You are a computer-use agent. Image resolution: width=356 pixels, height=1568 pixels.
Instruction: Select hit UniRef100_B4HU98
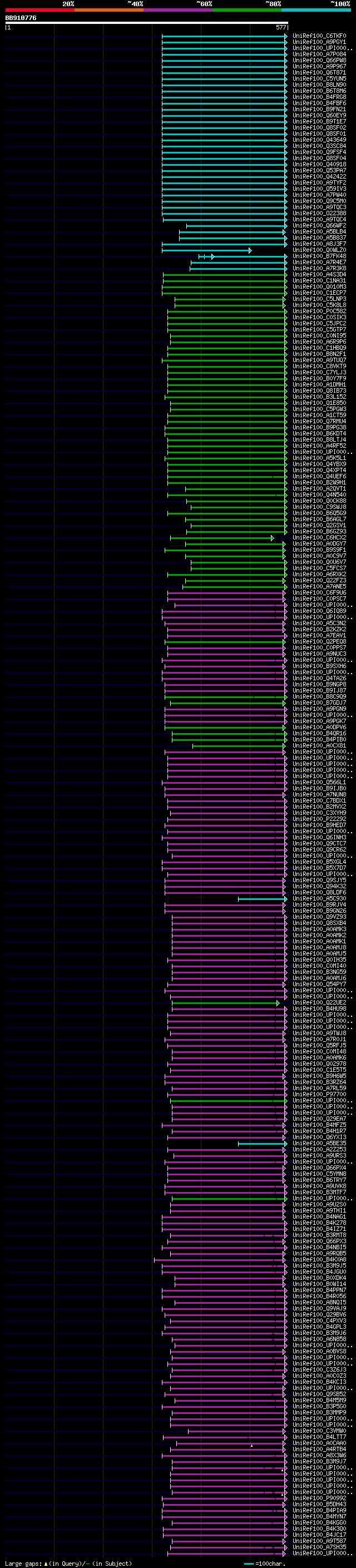(x=319, y=1009)
